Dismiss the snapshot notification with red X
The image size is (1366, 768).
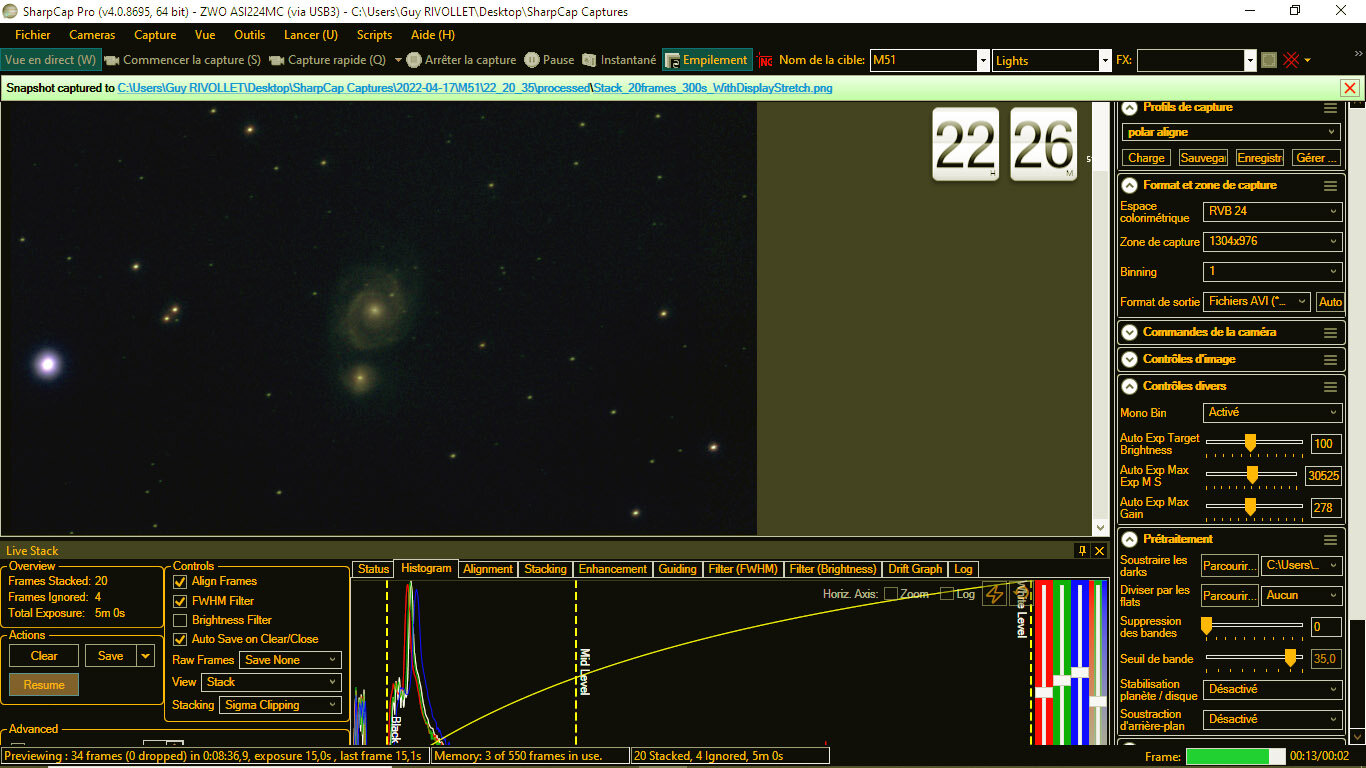(x=1350, y=88)
